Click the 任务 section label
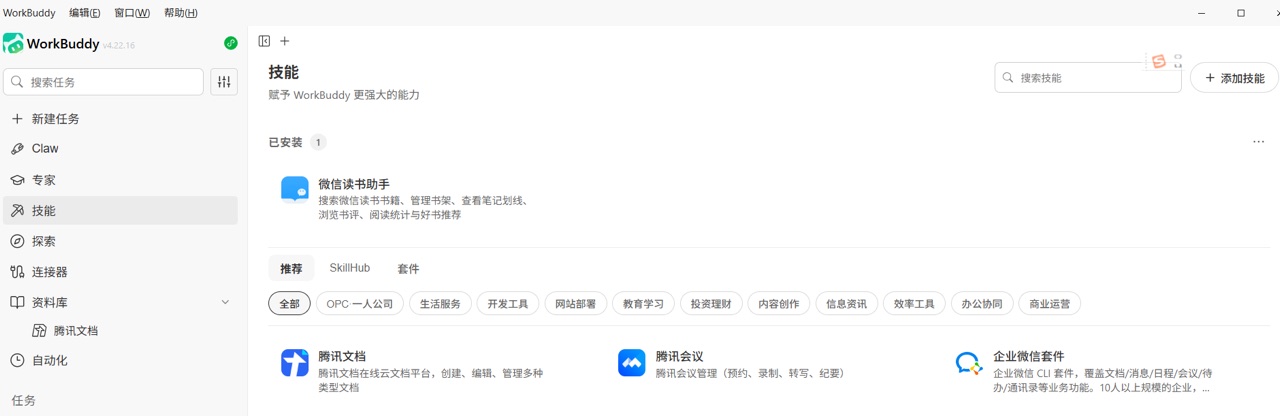 [x=24, y=400]
